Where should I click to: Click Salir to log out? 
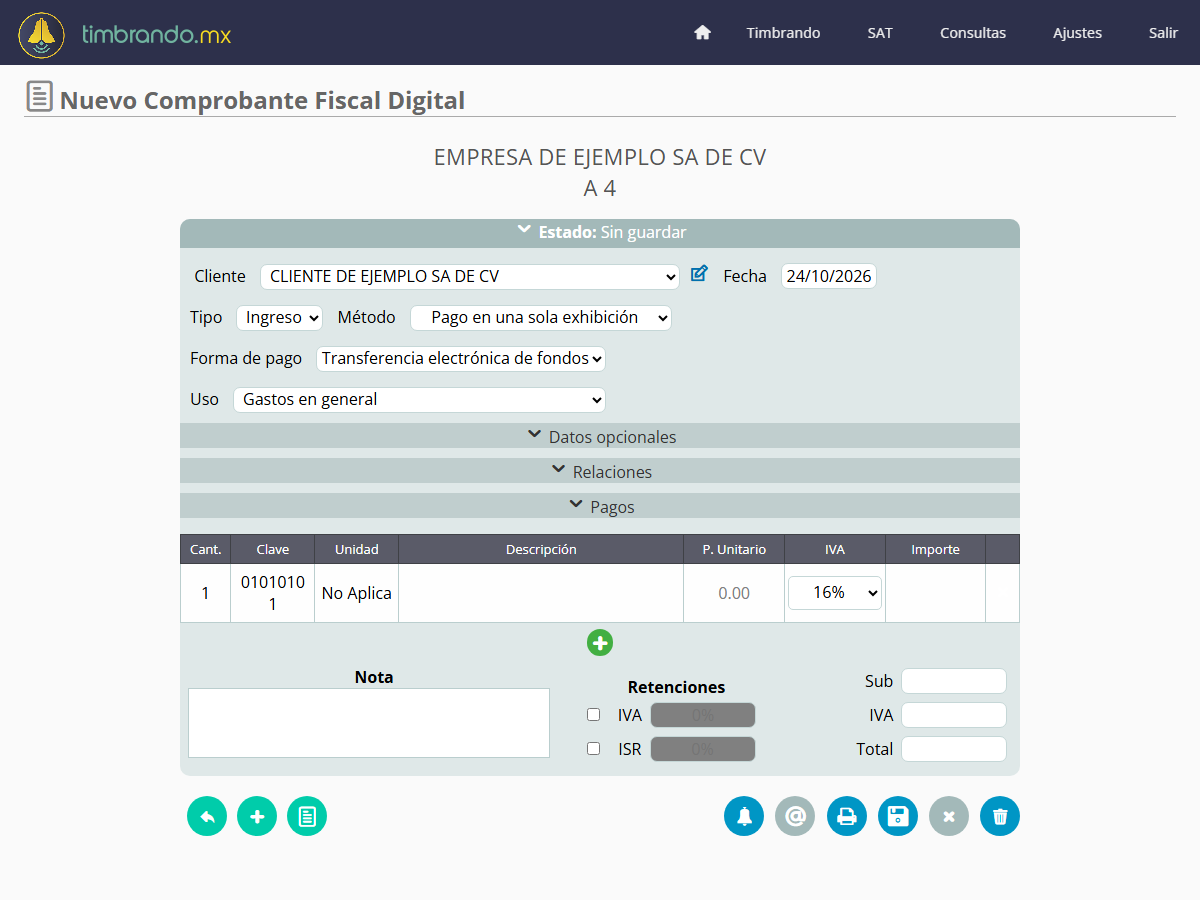(x=1163, y=33)
